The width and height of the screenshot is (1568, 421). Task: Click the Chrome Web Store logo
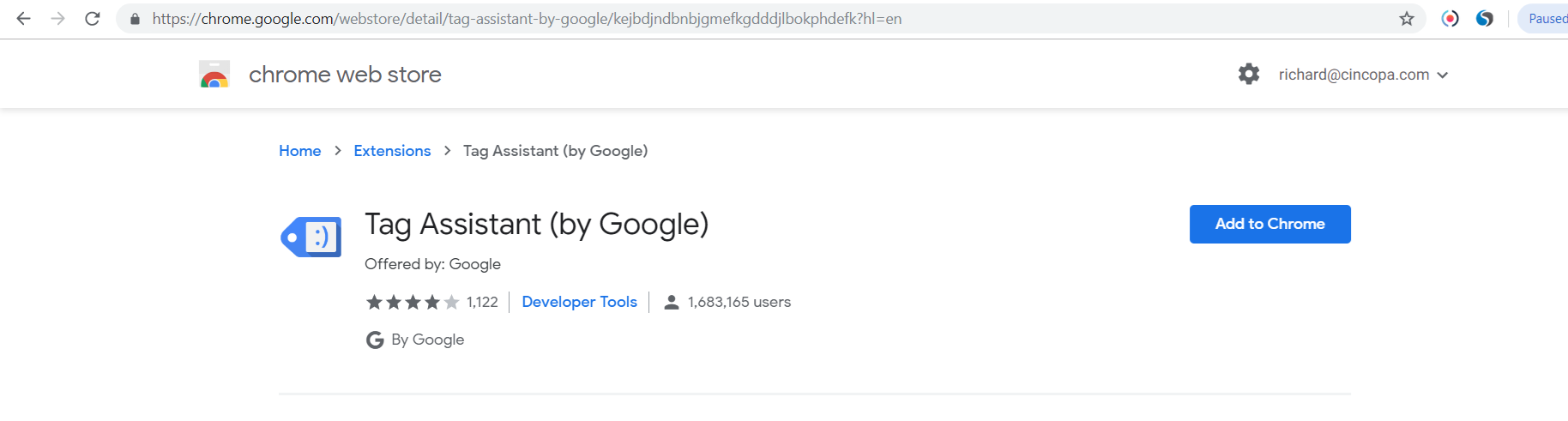point(214,75)
